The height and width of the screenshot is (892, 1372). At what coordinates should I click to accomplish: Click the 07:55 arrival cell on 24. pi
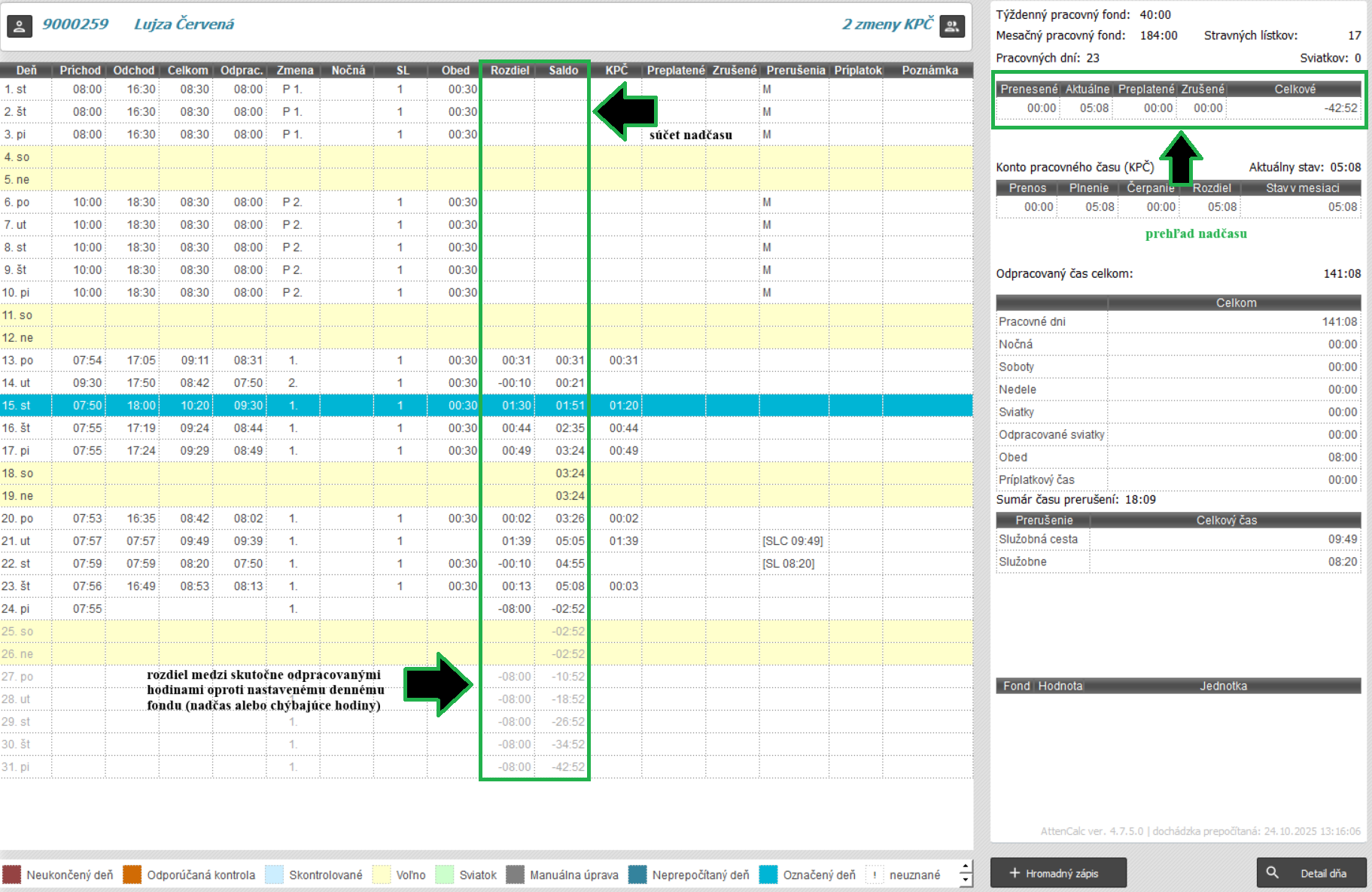click(x=87, y=608)
